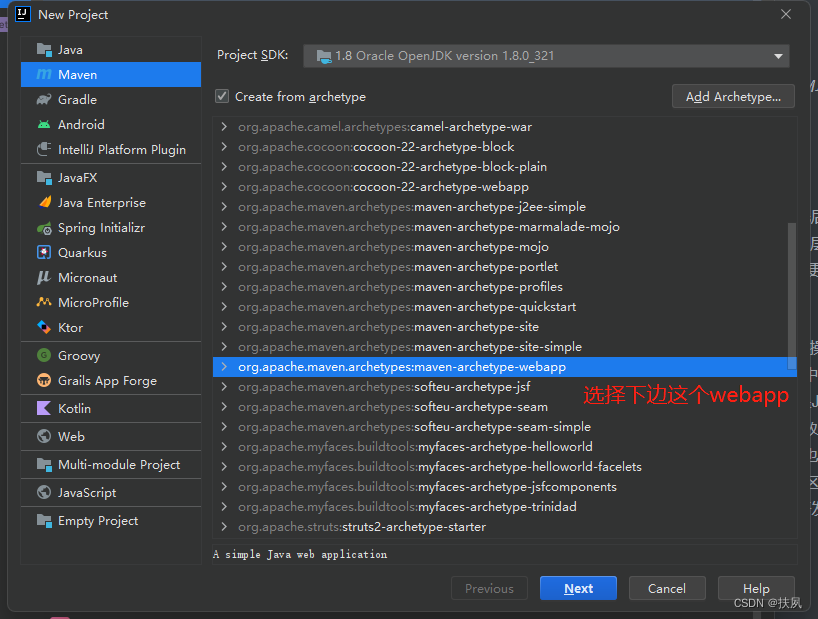
Task: Select maven-archetype-site-simple row
Action: tap(504, 347)
